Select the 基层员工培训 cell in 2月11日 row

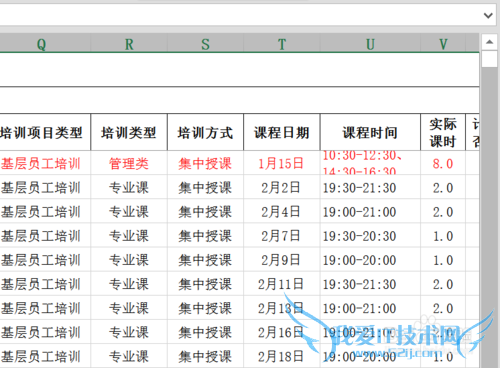[45, 284]
